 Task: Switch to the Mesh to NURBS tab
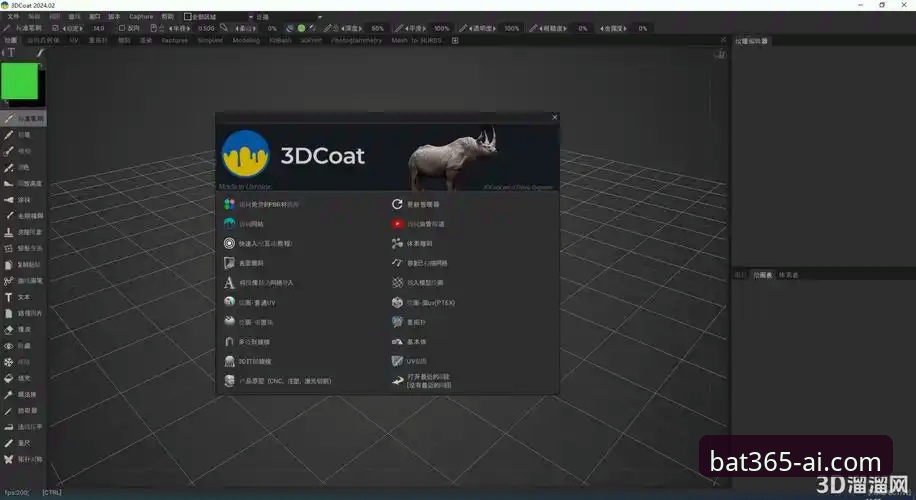pyautogui.click(x=417, y=40)
